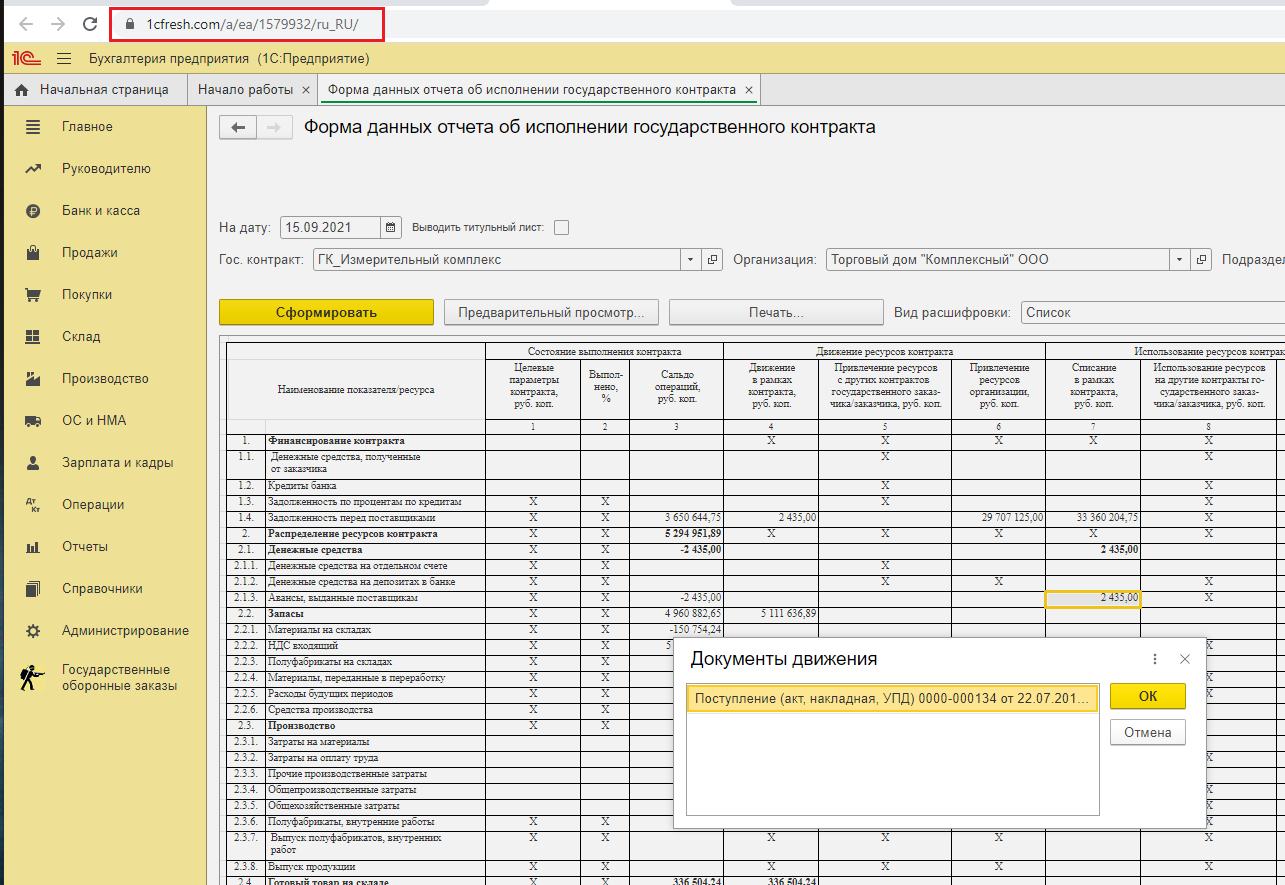Click the На дату date field
Image resolution: width=1285 pixels, height=885 pixels.
pos(330,227)
